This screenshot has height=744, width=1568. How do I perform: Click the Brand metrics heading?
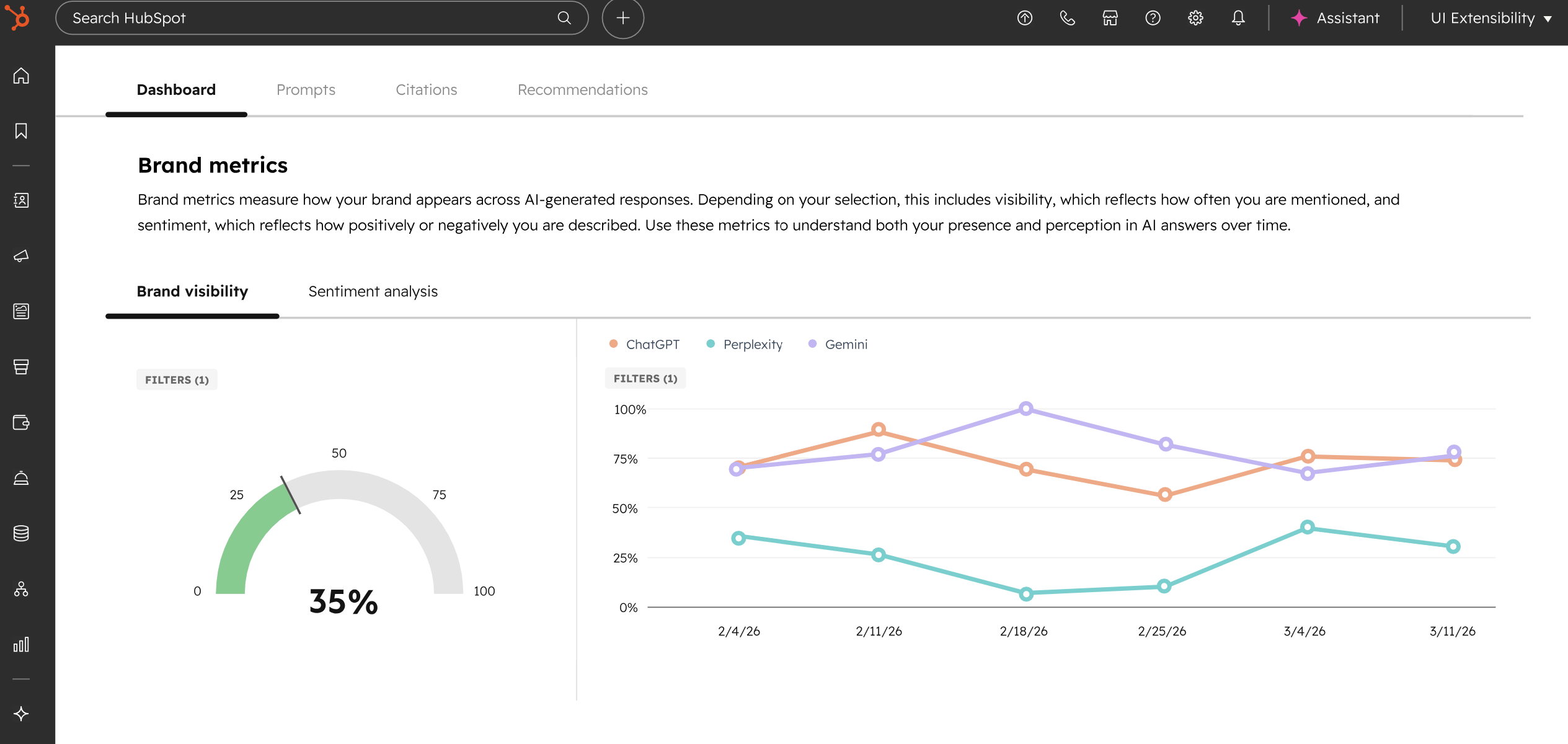tap(213, 166)
